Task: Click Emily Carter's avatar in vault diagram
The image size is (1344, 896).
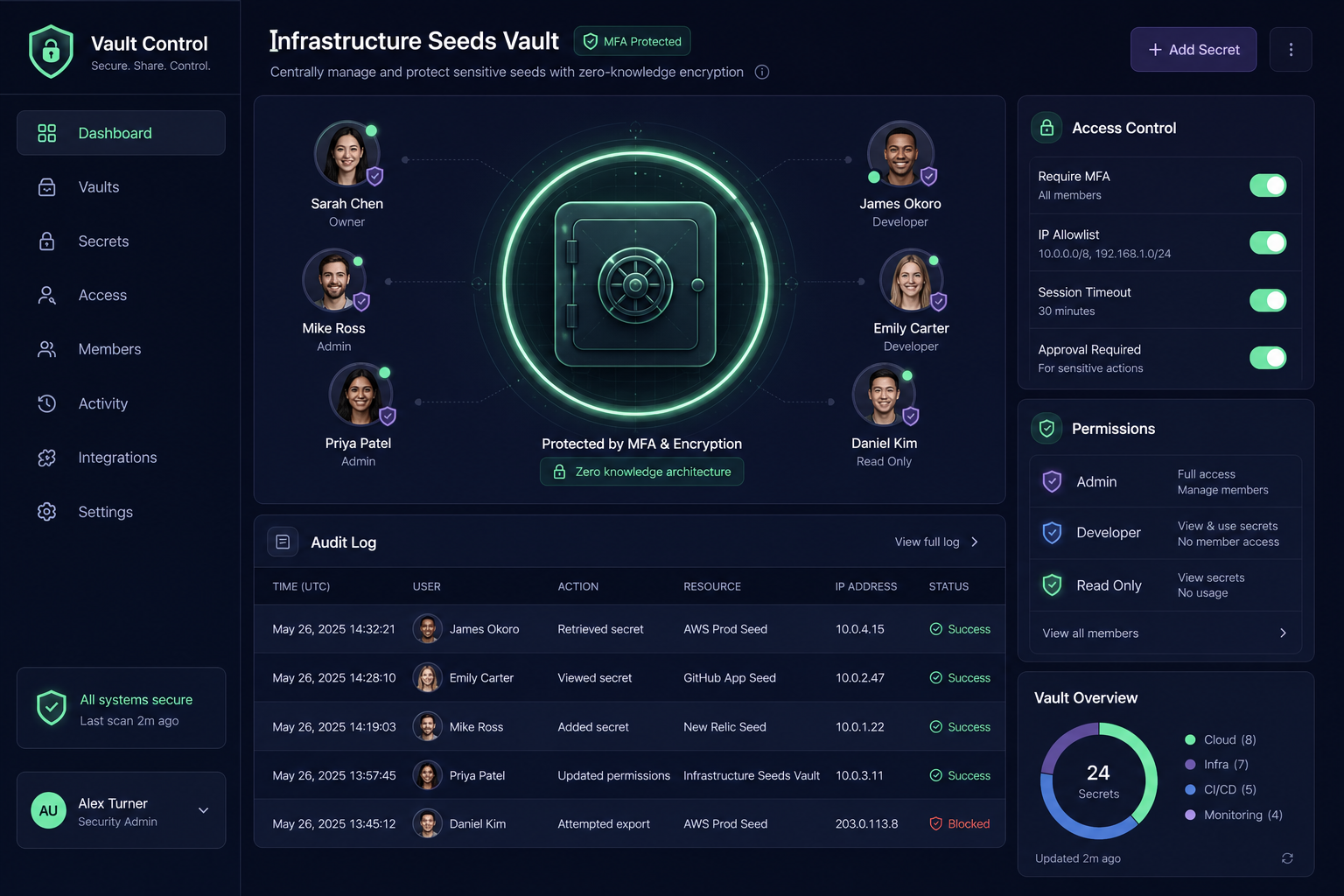Action: click(911, 280)
